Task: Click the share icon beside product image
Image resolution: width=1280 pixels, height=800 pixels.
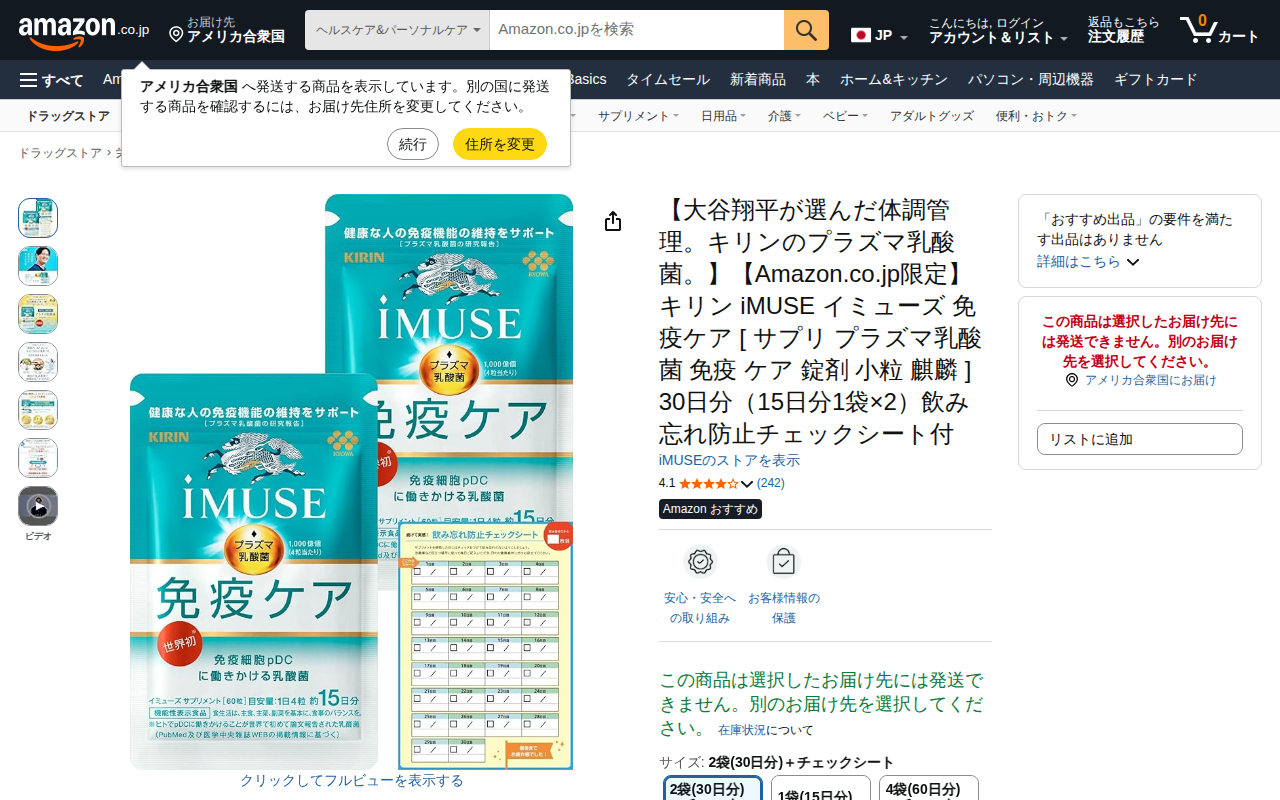Action: [x=613, y=221]
